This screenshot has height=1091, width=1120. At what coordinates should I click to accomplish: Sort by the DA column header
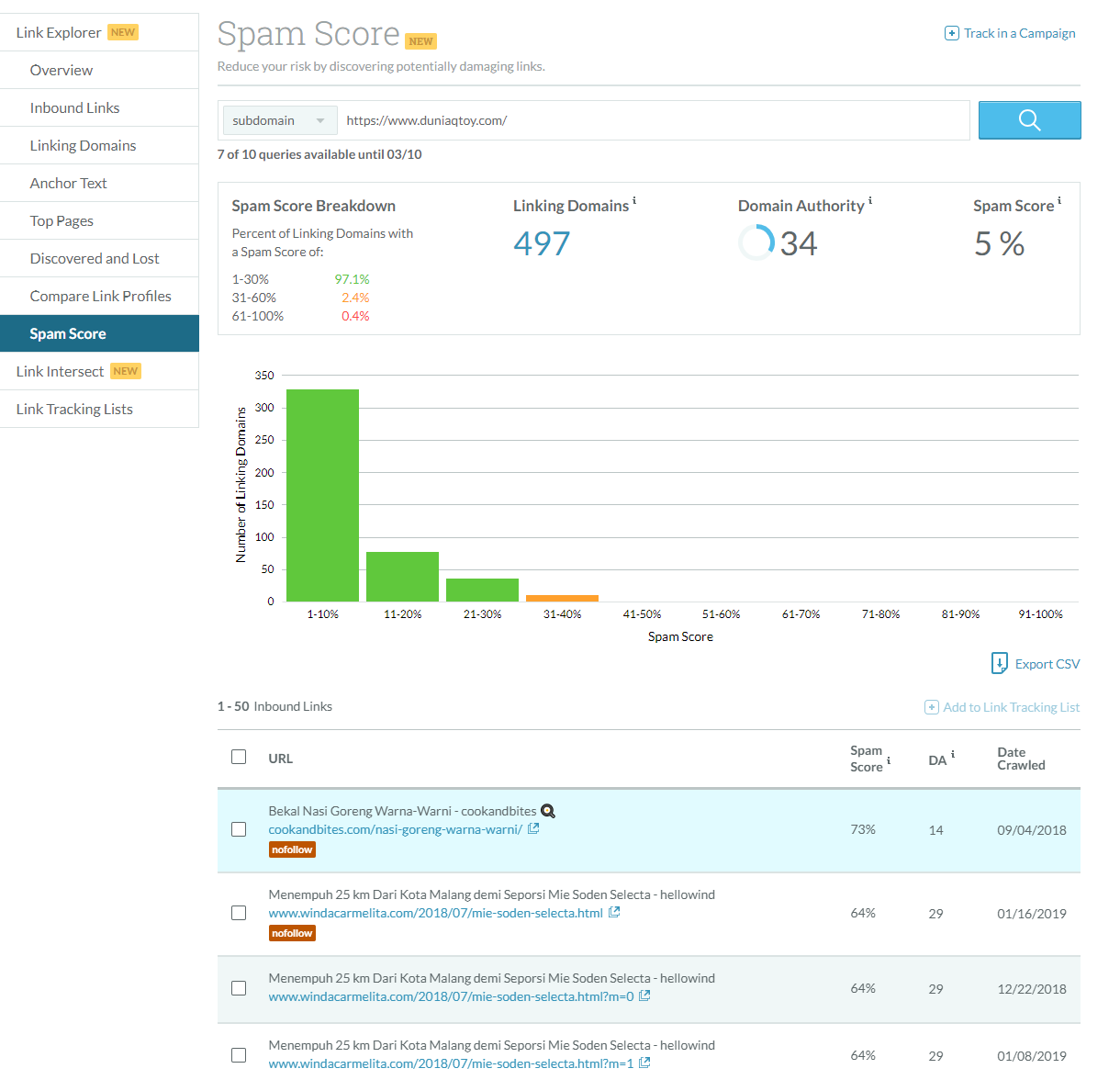937,760
